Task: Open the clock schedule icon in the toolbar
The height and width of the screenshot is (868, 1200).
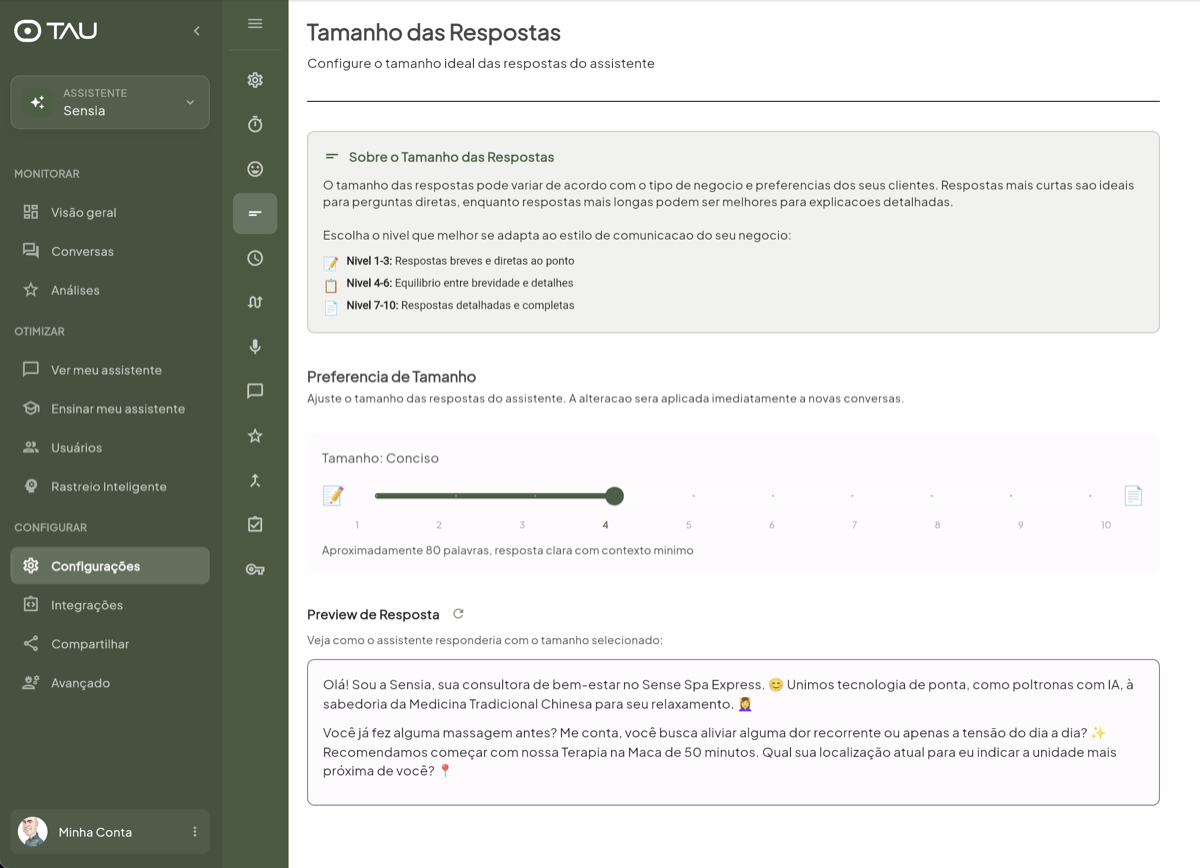Action: pos(255,257)
